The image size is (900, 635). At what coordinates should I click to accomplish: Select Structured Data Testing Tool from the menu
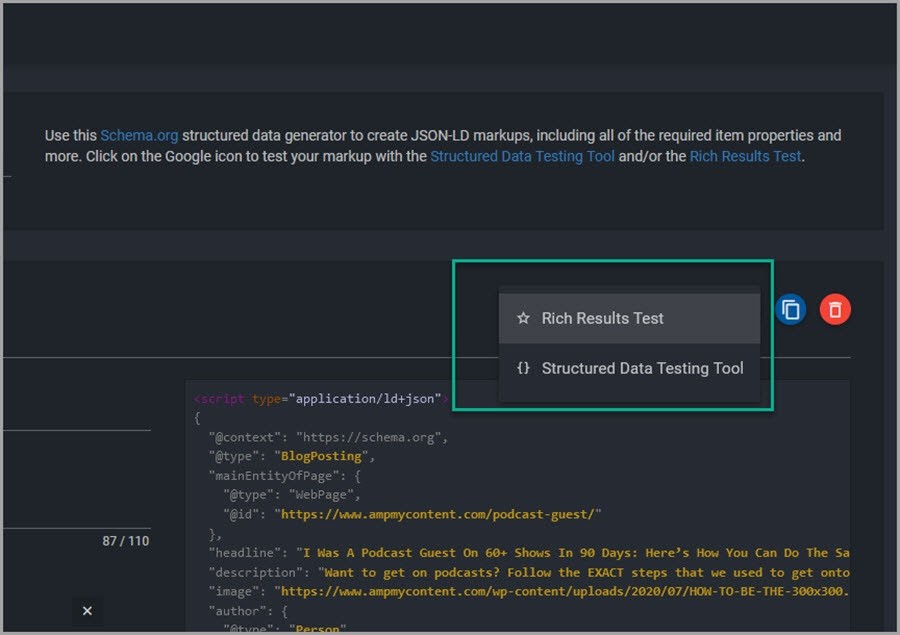(x=641, y=368)
